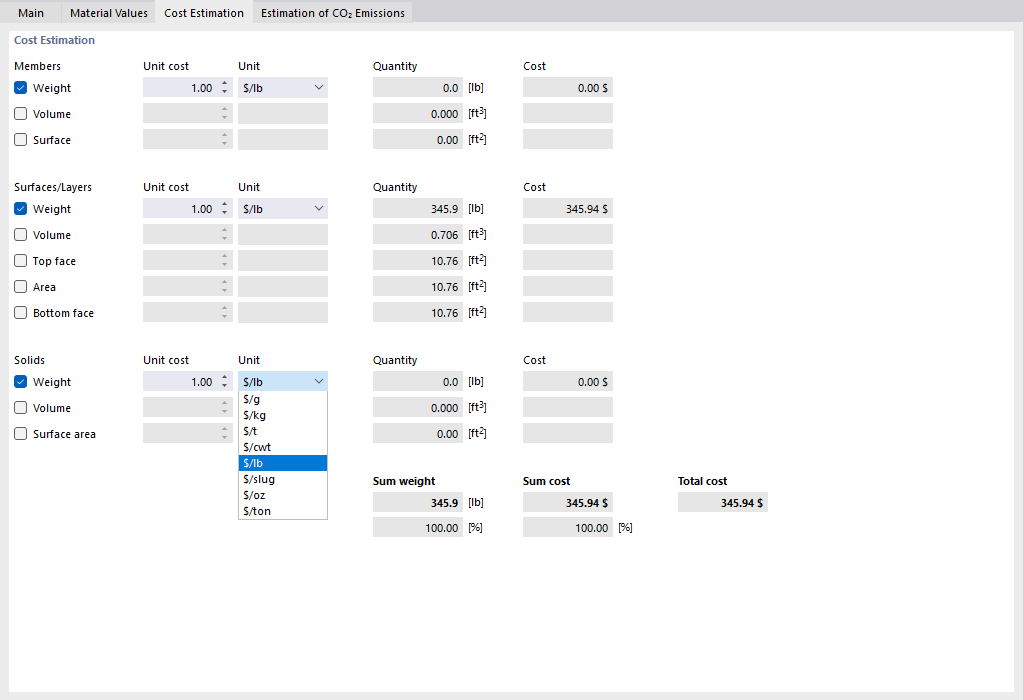This screenshot has height=700, width=1024.
Task: Enable Surface area for Solids
Action: click(20, 433)
